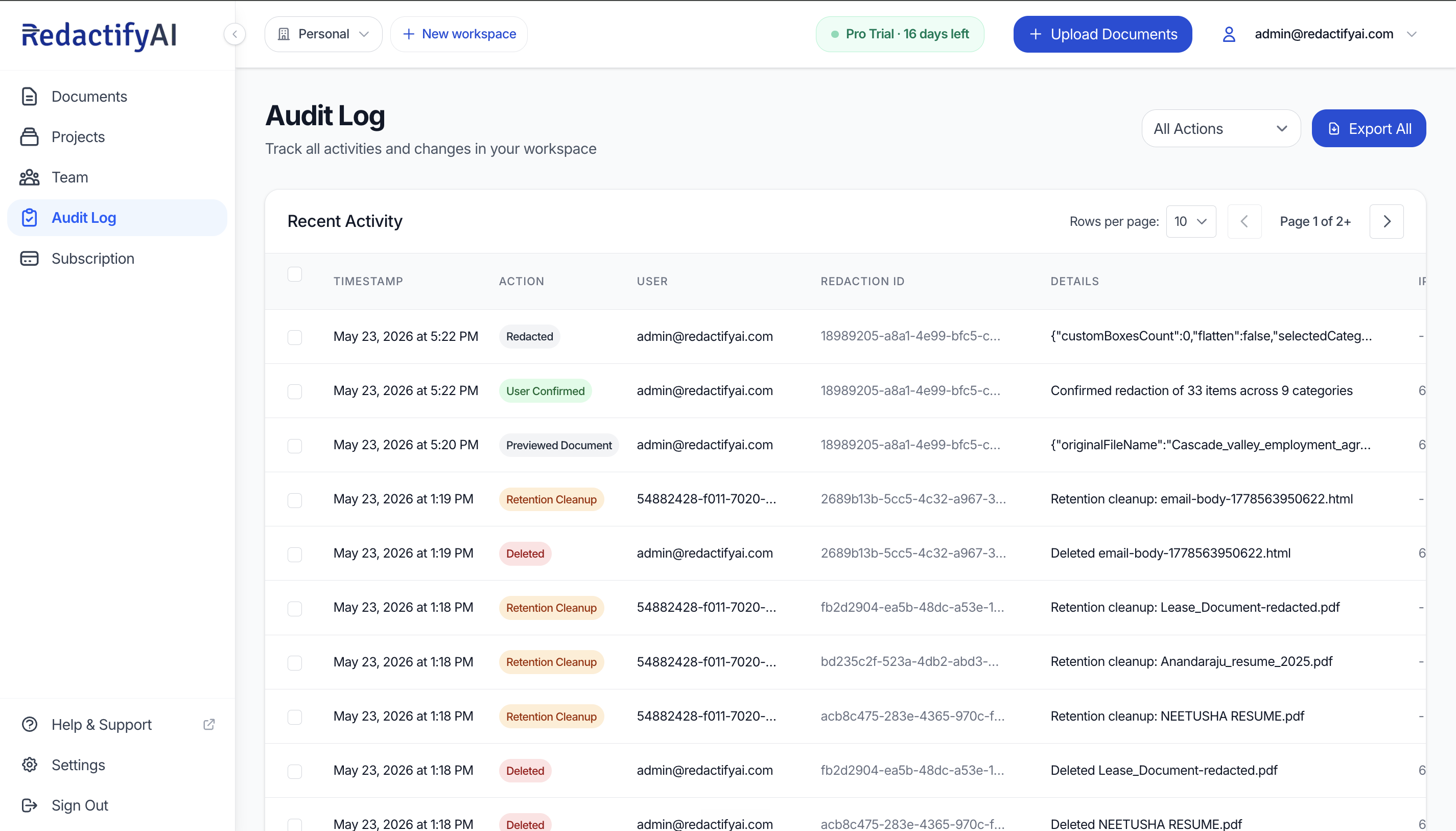Check the Retention Cleanup email-body row checkbox
This screenshot has width=1456, height=831.
pos(294,500)
